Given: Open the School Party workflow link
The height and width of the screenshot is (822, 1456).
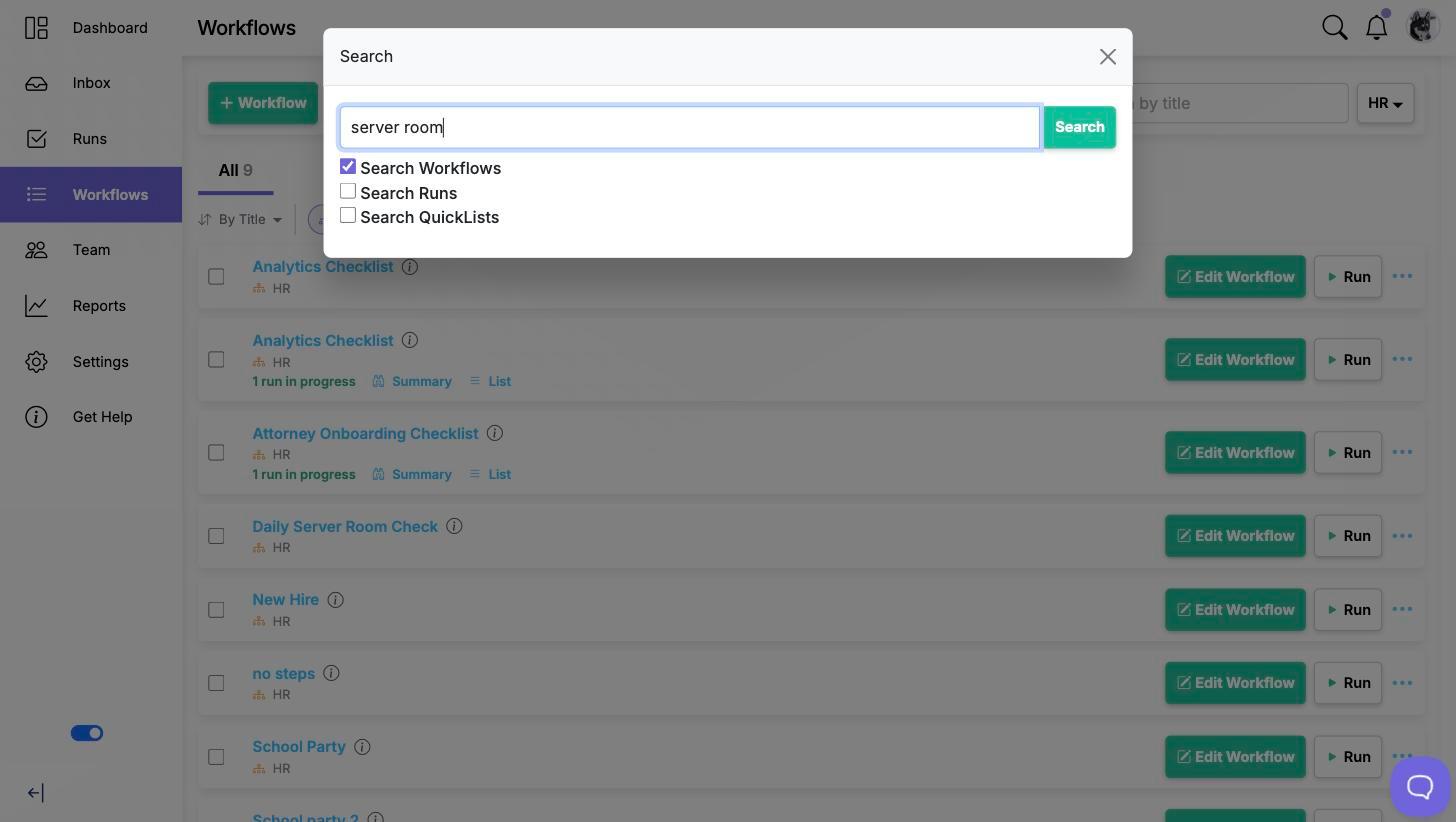Looking at the screenshot, I should (299, 747).
